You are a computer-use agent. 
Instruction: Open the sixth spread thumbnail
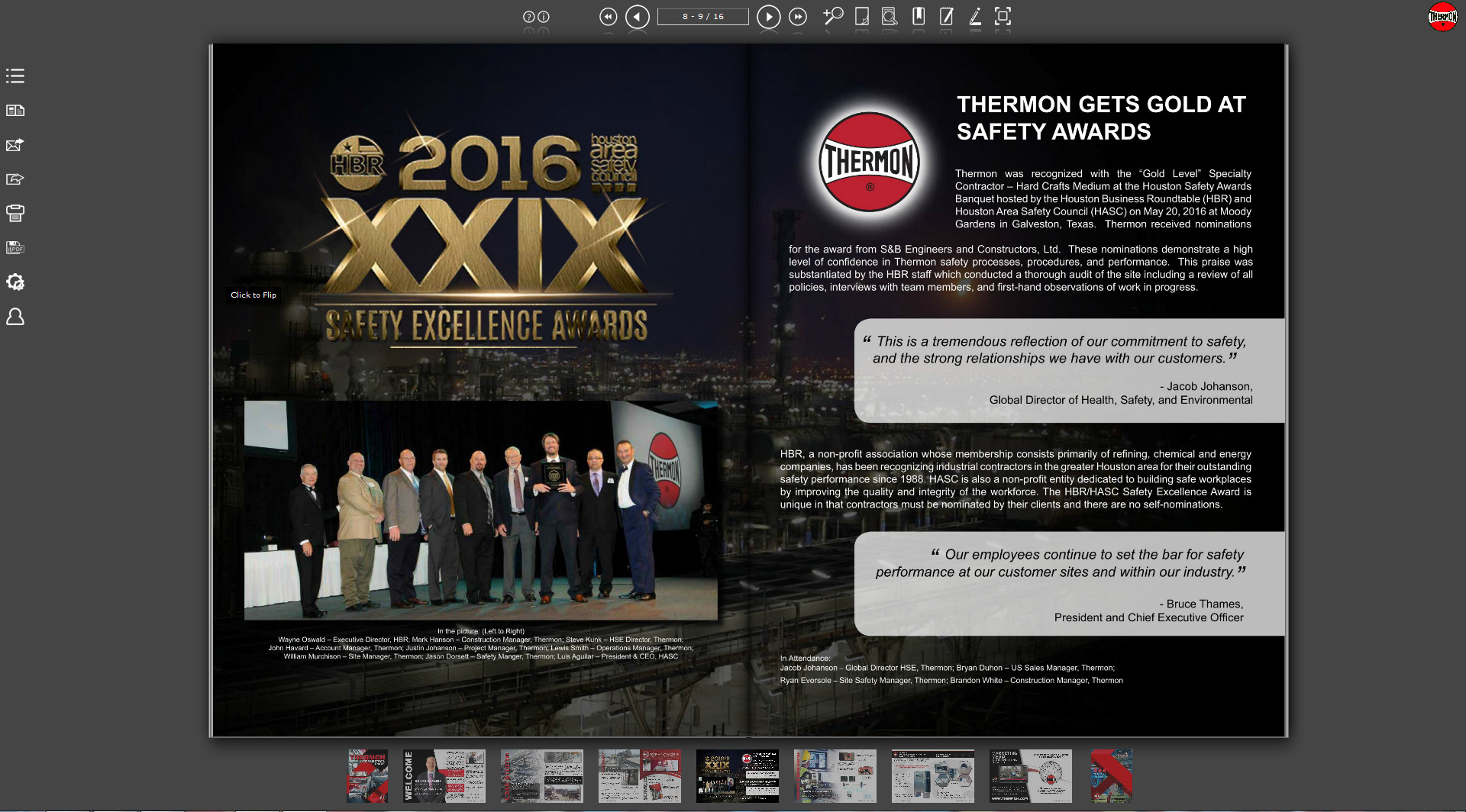[x=835, y=776]
